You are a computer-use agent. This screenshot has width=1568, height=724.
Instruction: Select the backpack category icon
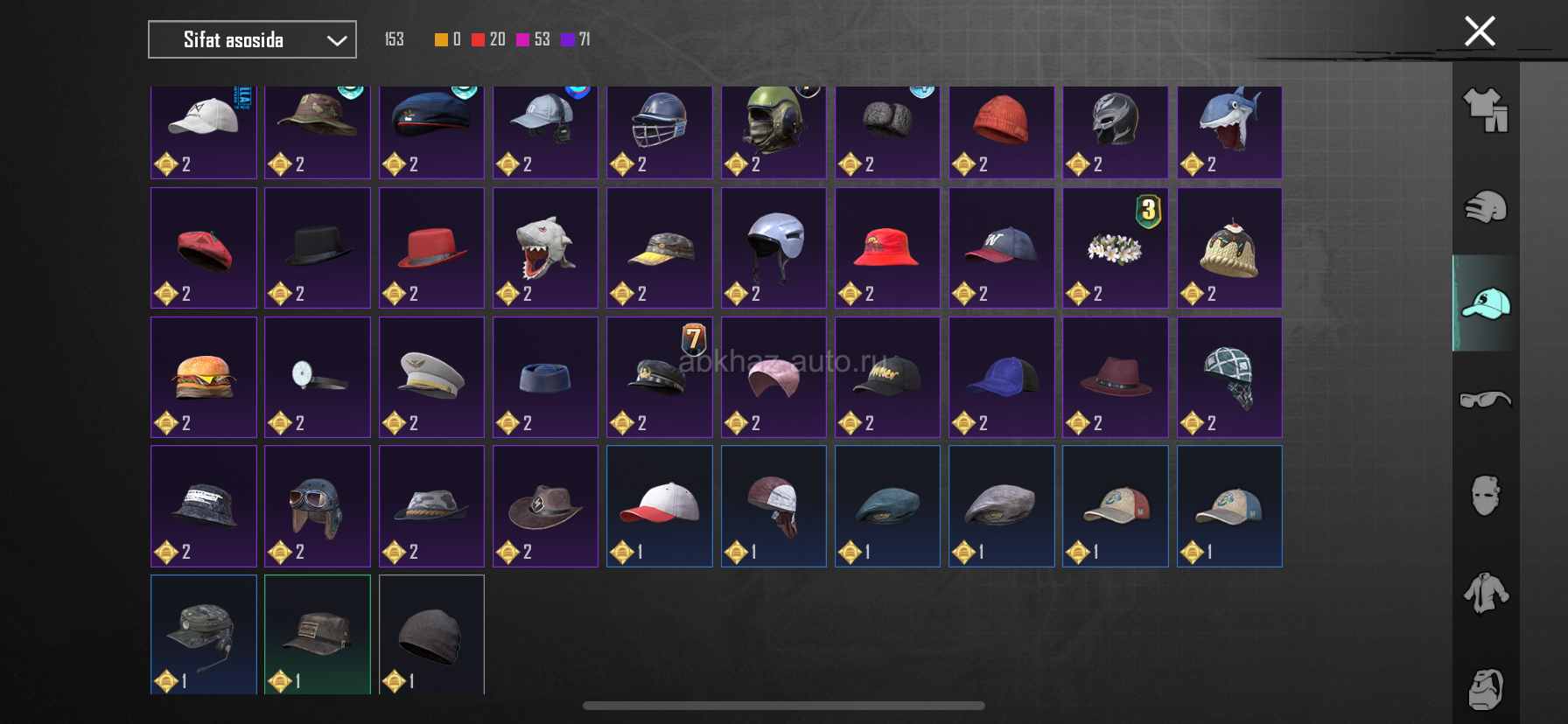pos(1486,690)
